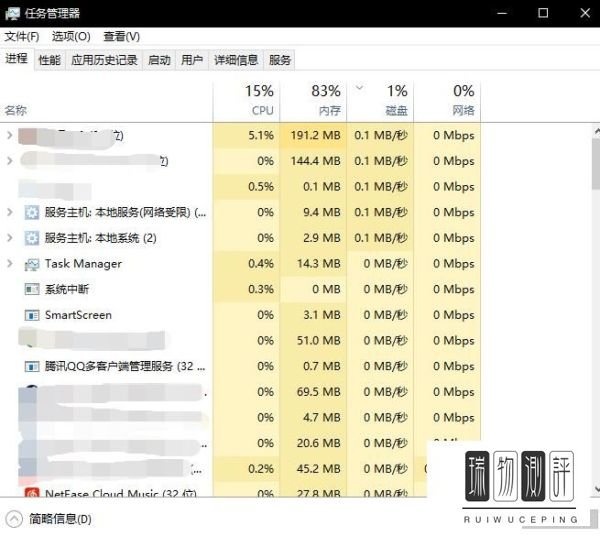
Task: Switch to the 应用历史记录 tab
Action: pos(104,60)
